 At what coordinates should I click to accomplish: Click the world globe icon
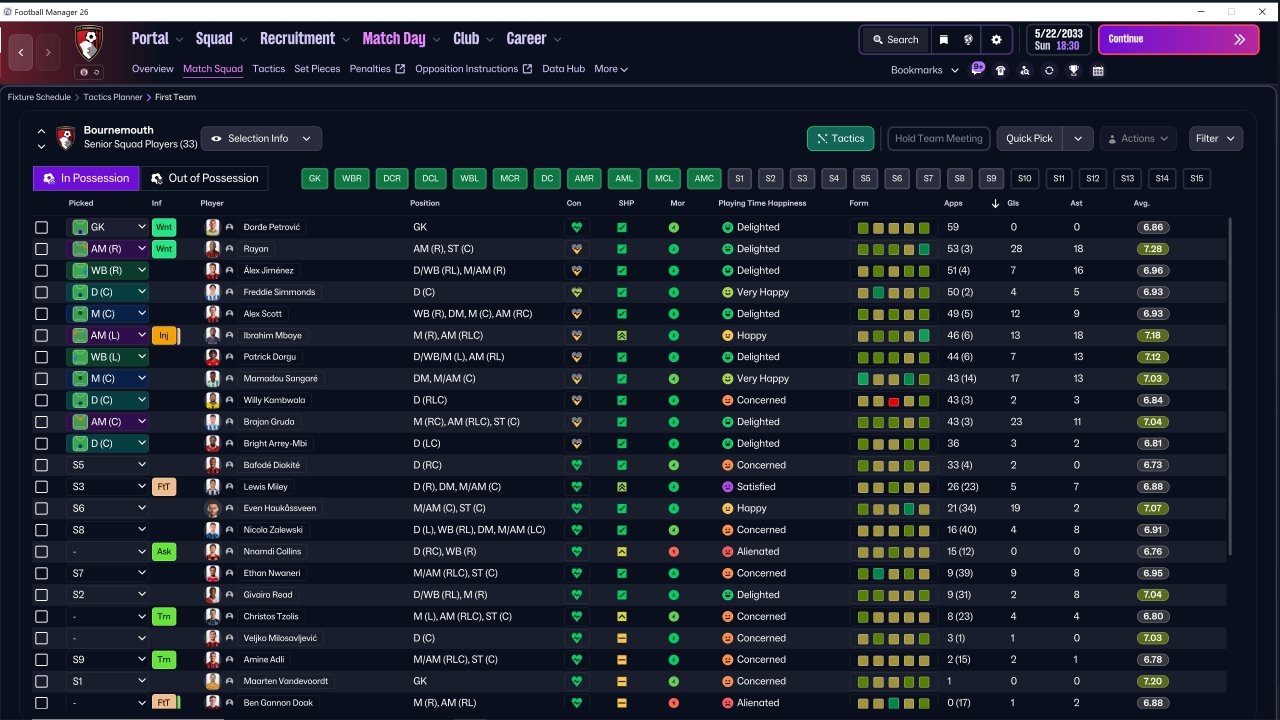click(x=969, y=40)
